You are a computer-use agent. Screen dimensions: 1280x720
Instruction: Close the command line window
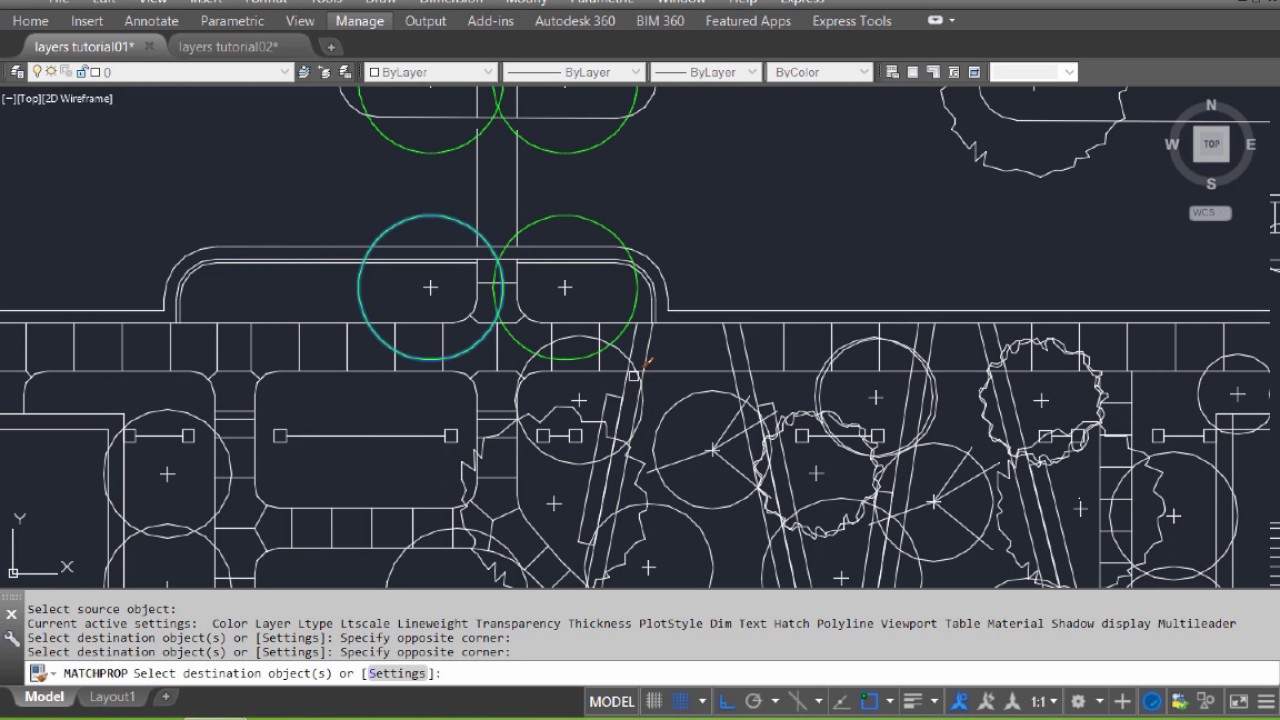(x=11, y=614)
